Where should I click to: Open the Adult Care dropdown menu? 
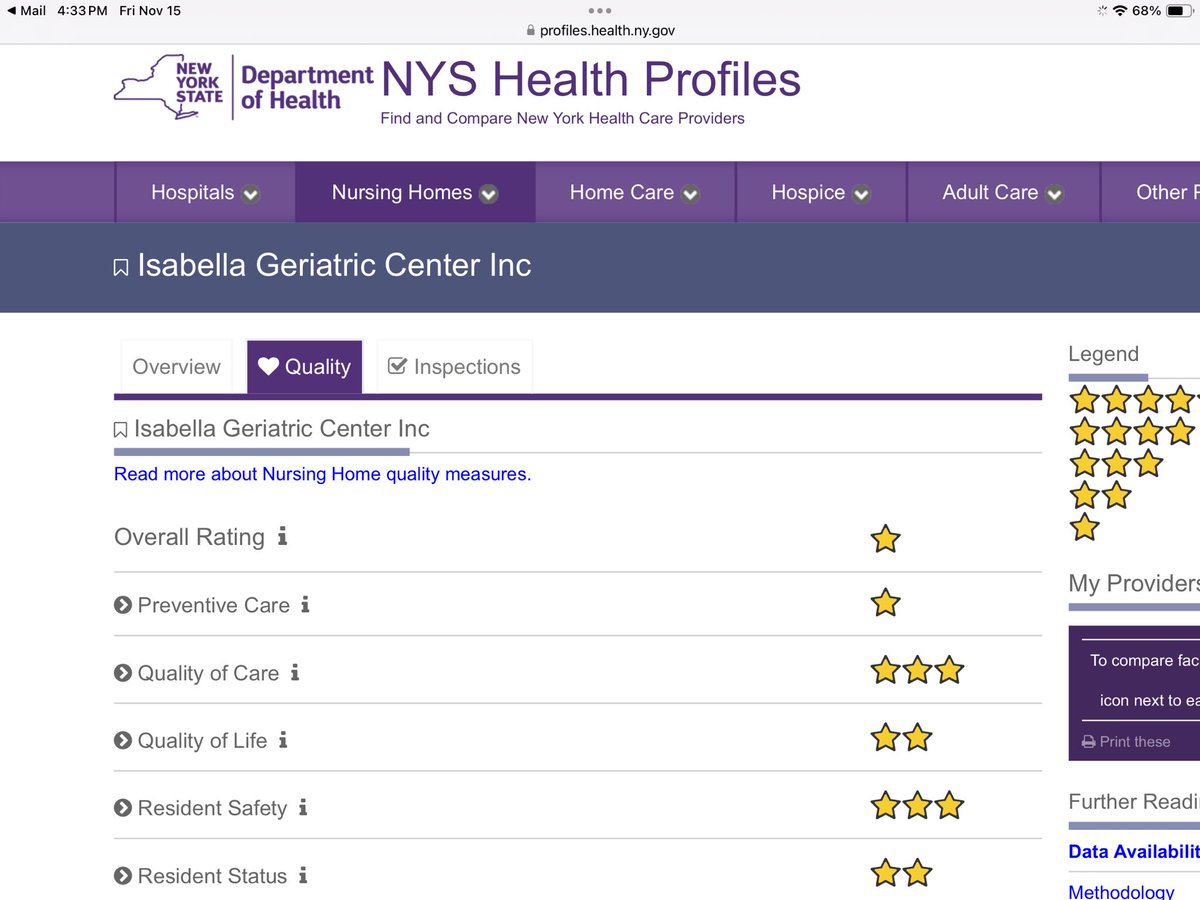point(1003,192)
